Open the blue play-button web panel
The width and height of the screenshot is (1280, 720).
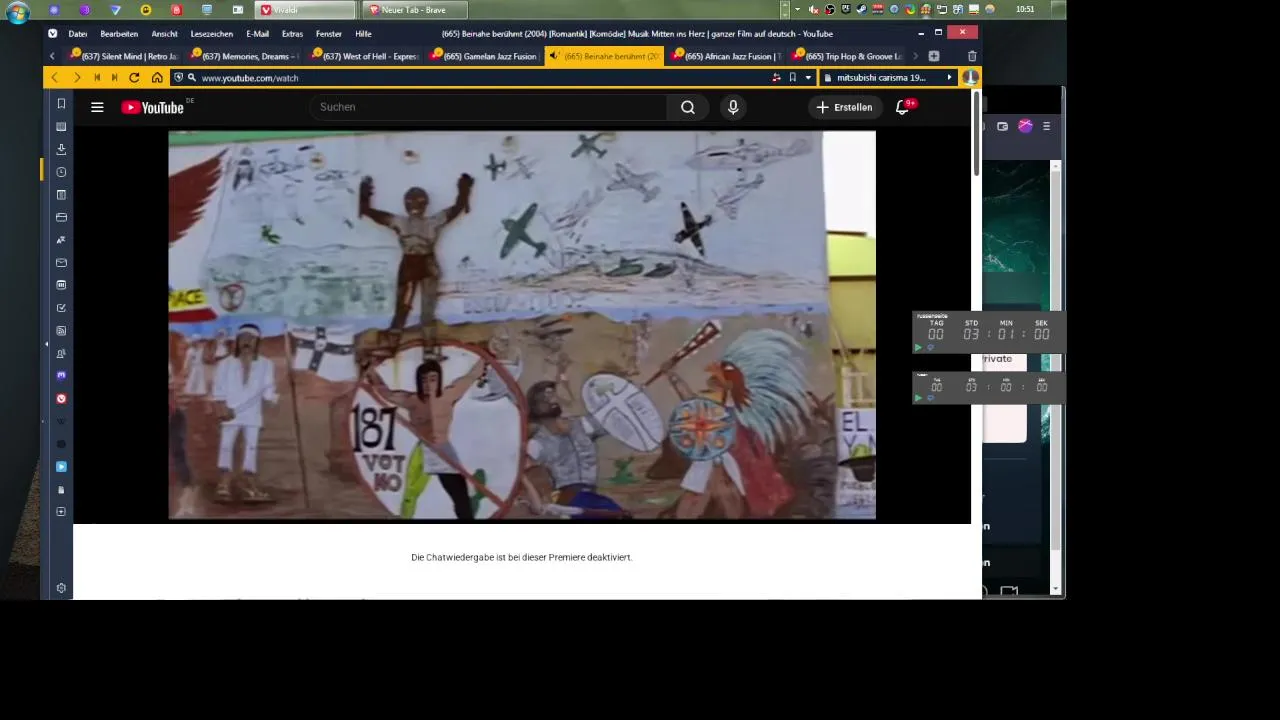pyautogui.click(x=61, y=467)
